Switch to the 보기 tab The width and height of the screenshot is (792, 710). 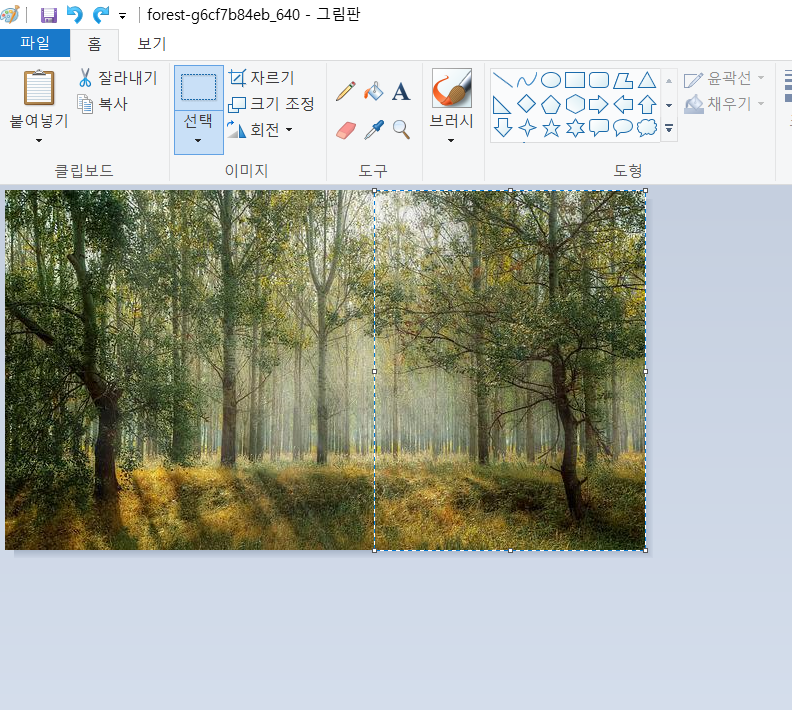pos(152,44)
